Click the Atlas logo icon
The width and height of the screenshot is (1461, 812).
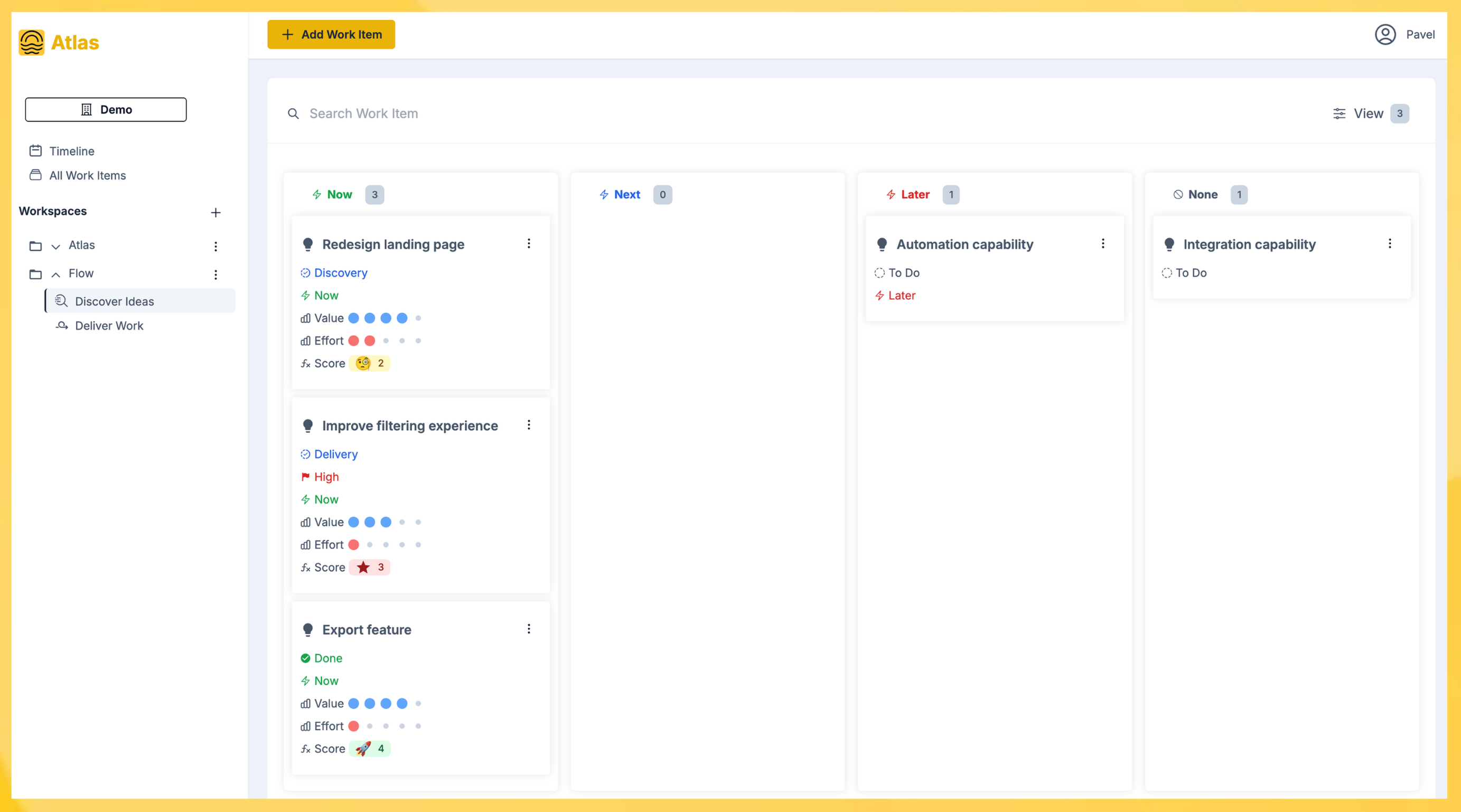(x=31, y=43)
